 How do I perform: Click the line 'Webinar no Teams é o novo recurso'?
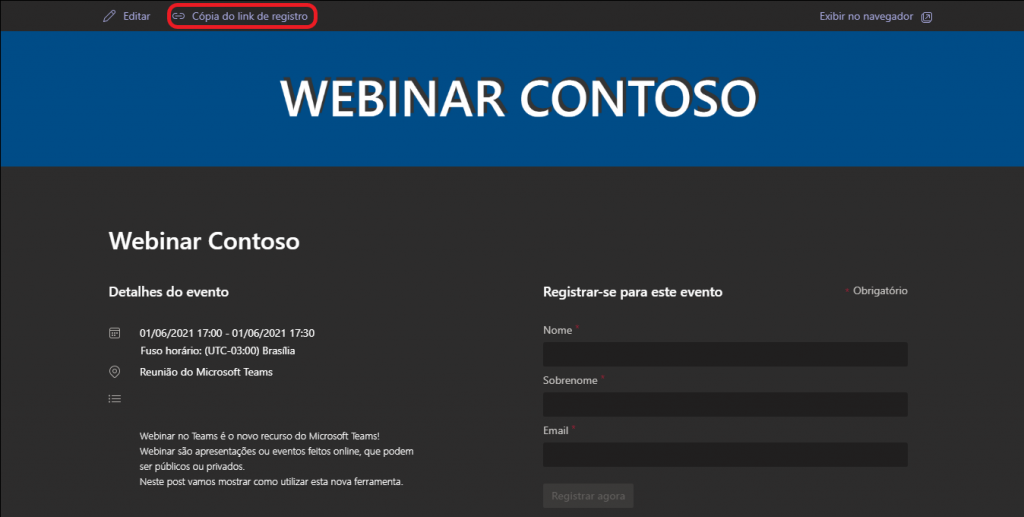coord(259,436)
